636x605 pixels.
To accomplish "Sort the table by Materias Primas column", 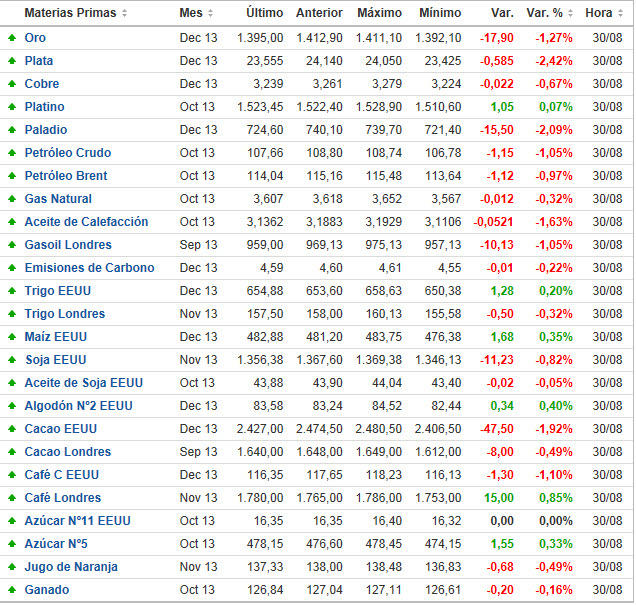I will point(76,13).
